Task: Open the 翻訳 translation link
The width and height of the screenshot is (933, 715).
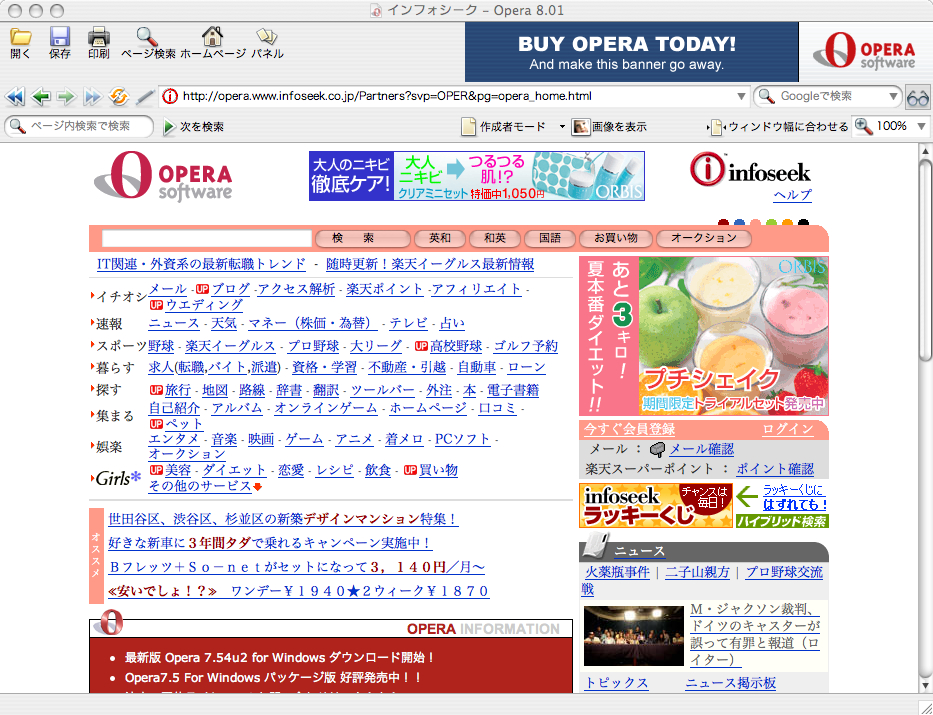Action: (x=326, y=391)
